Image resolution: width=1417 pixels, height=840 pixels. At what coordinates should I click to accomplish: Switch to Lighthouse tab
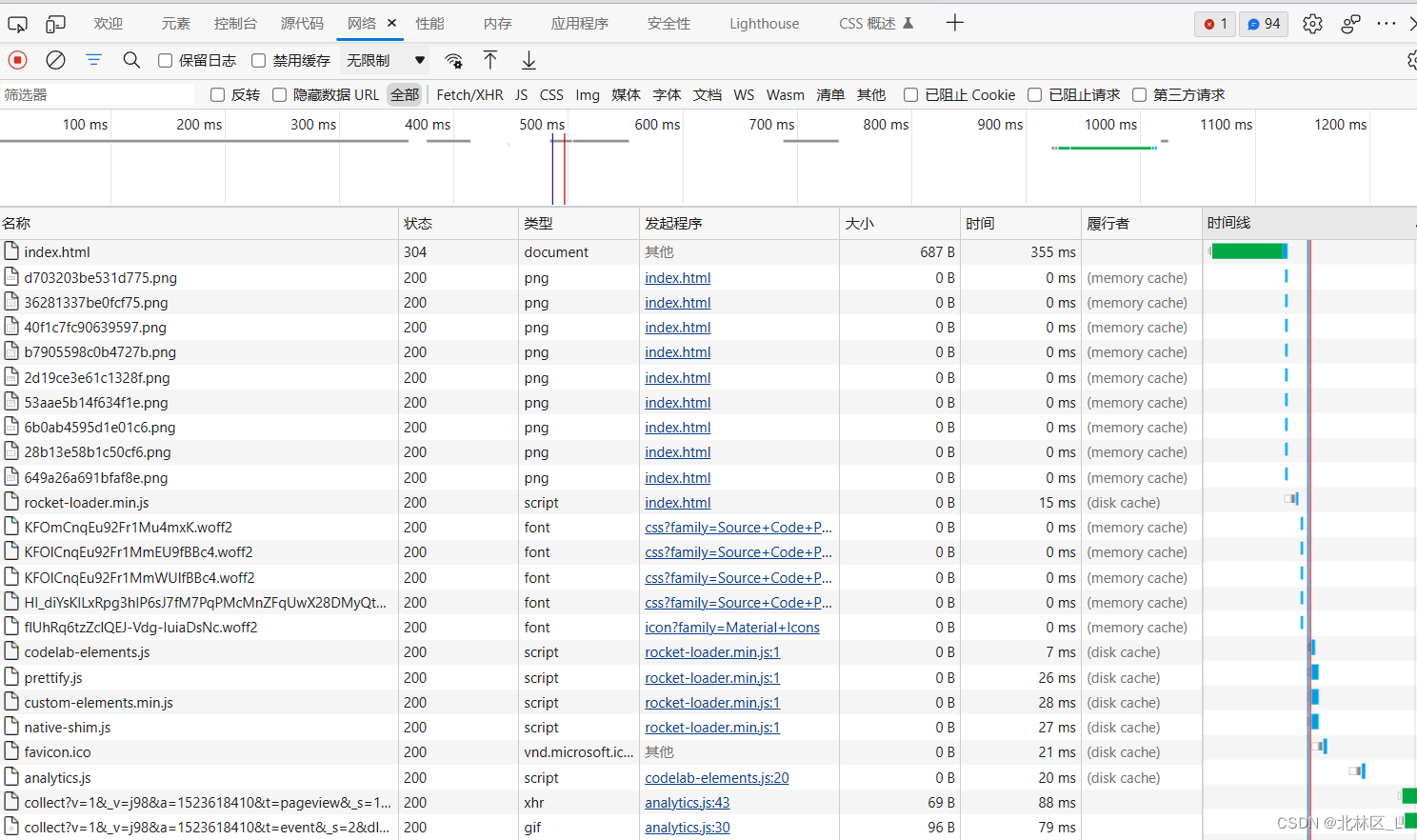tap(764, 23)
